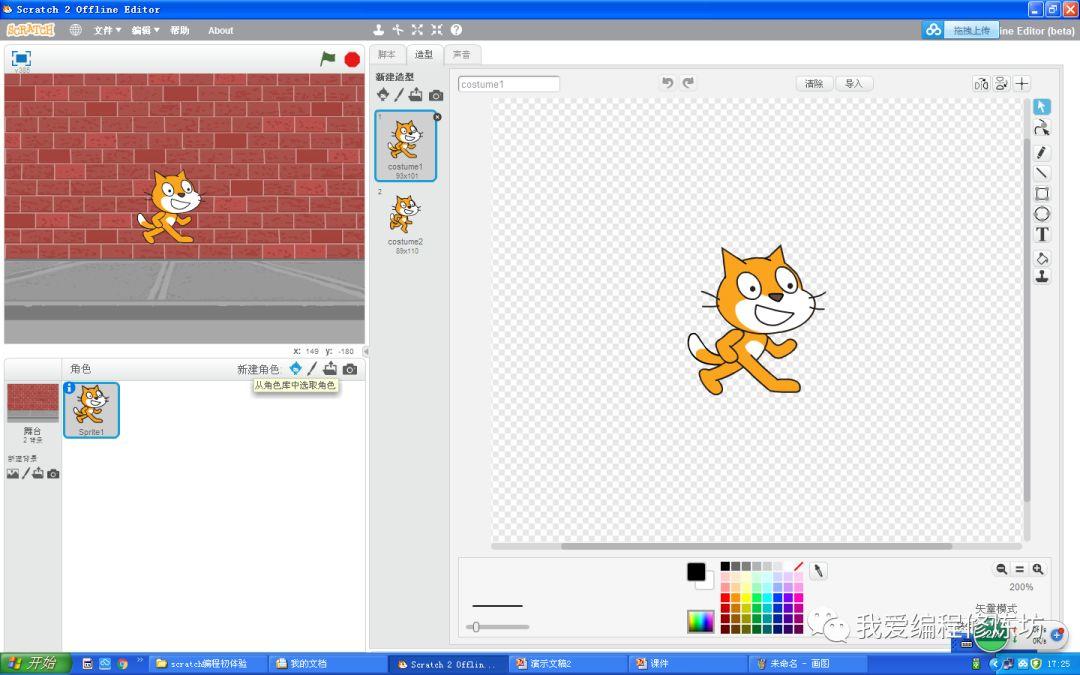Select the Pencil tool
Image resolution: width=1080 pixels, height=675 pixels.
[1041, 152]
